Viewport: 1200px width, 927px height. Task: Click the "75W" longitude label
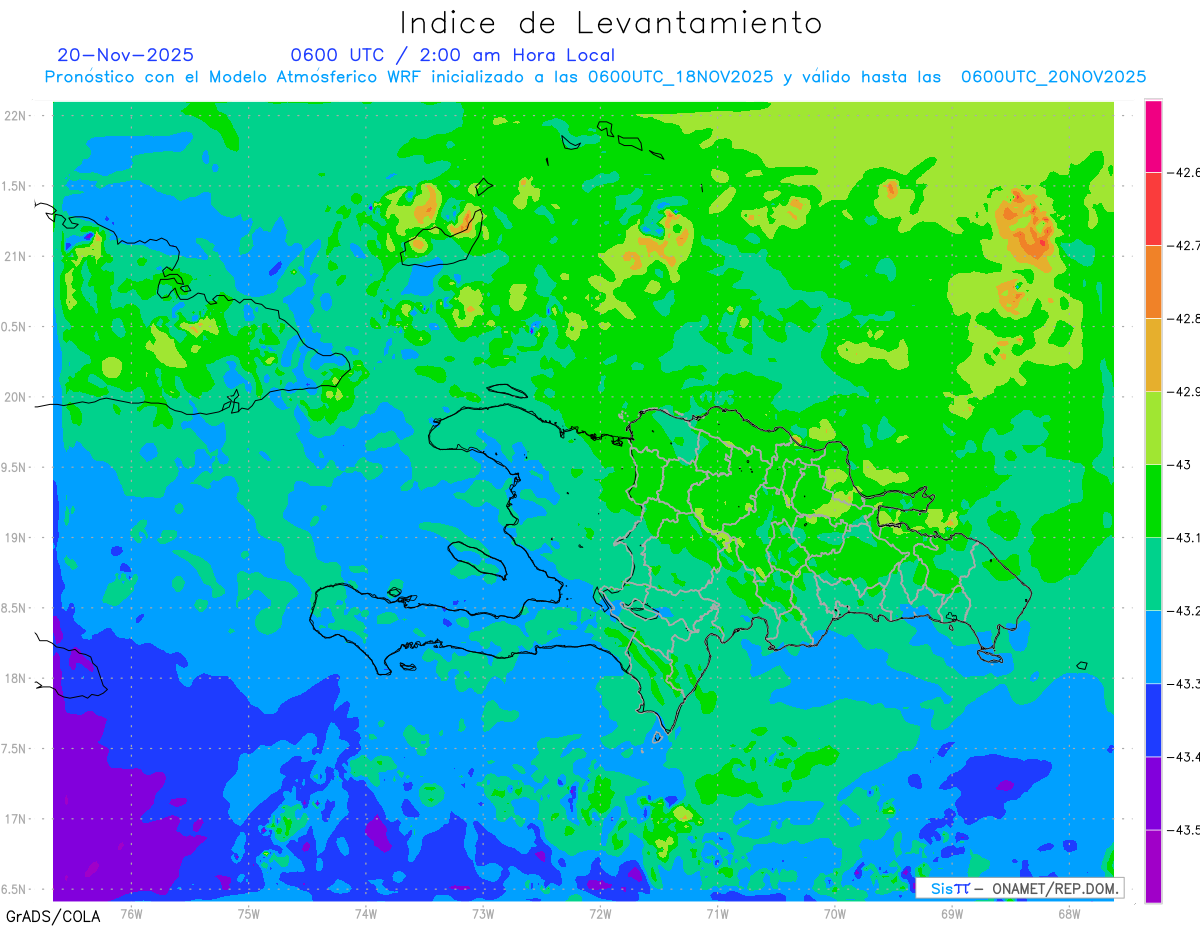249,913
